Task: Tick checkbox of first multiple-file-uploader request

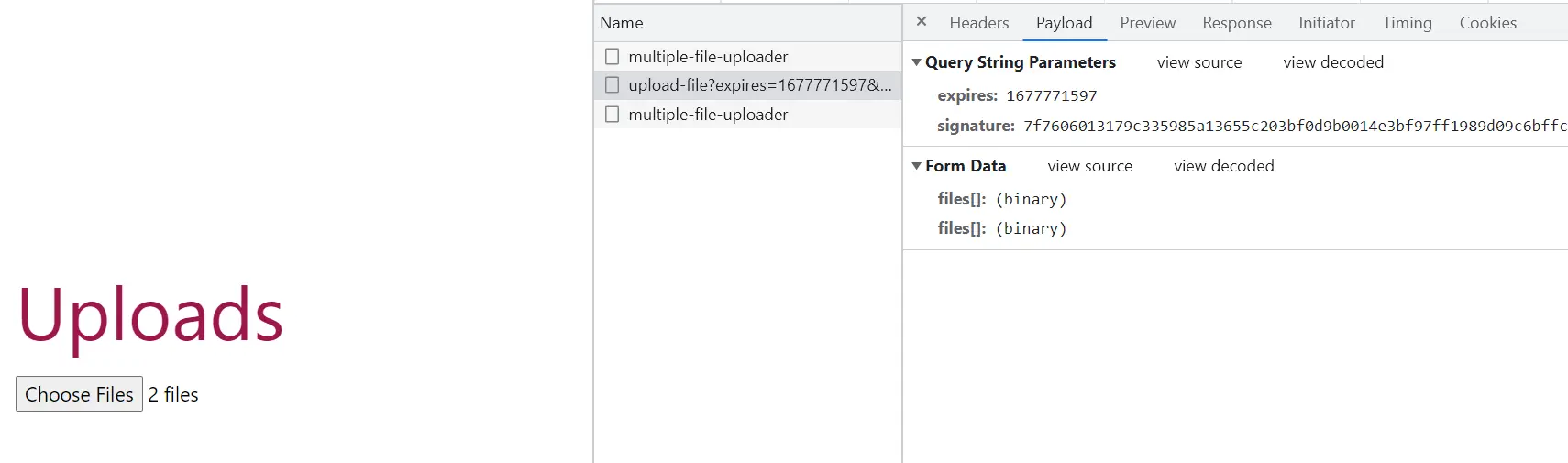Action: [613, 57]
